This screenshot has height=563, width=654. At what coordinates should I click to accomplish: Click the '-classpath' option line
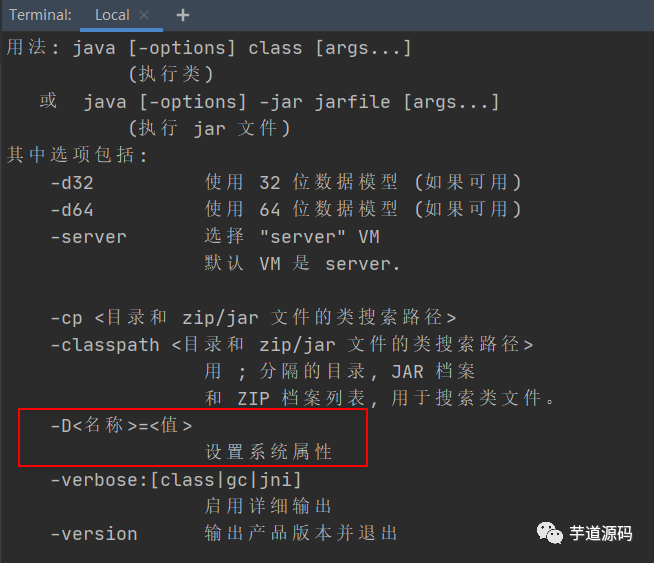tap(292, 345)
